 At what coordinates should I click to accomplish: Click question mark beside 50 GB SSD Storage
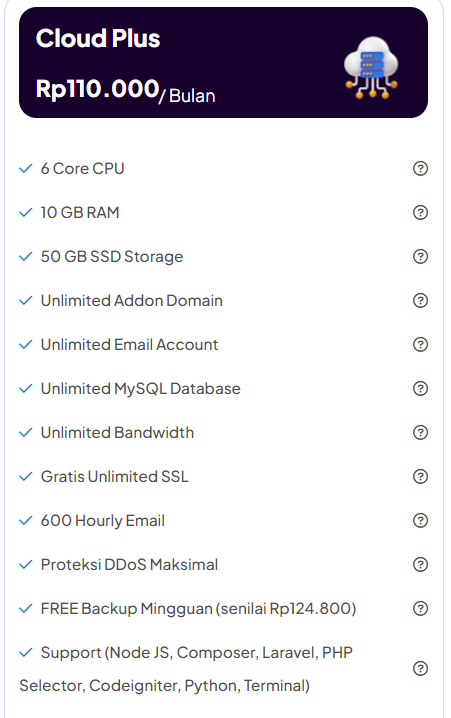(x=420, y=256)
